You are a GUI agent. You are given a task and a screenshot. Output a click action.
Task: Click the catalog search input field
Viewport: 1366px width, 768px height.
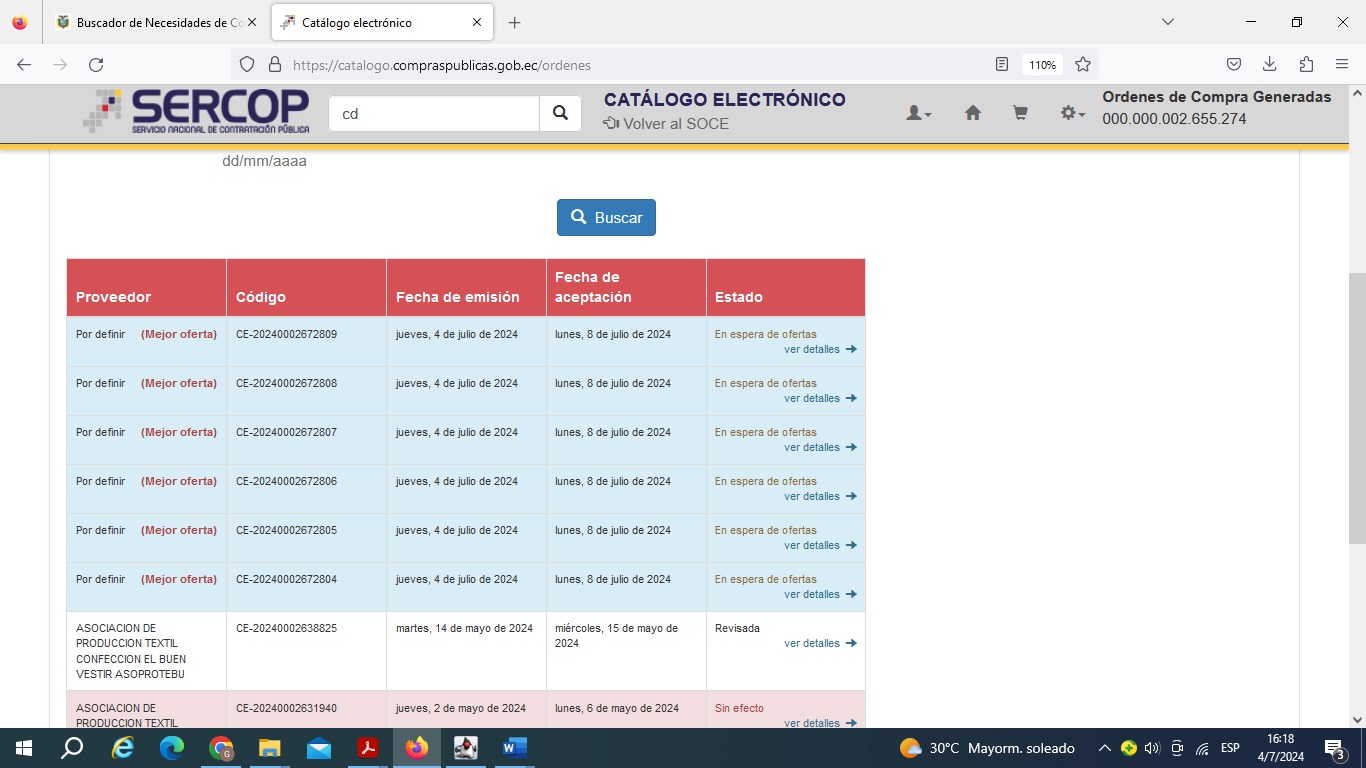[434, 114]
